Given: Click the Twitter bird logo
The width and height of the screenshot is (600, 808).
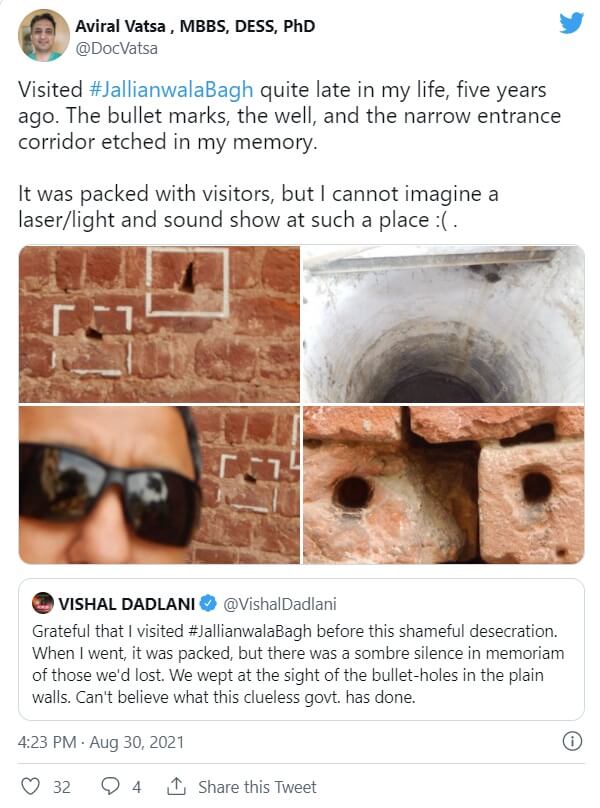Looking at the screenshot, I should tap(571, 23).
